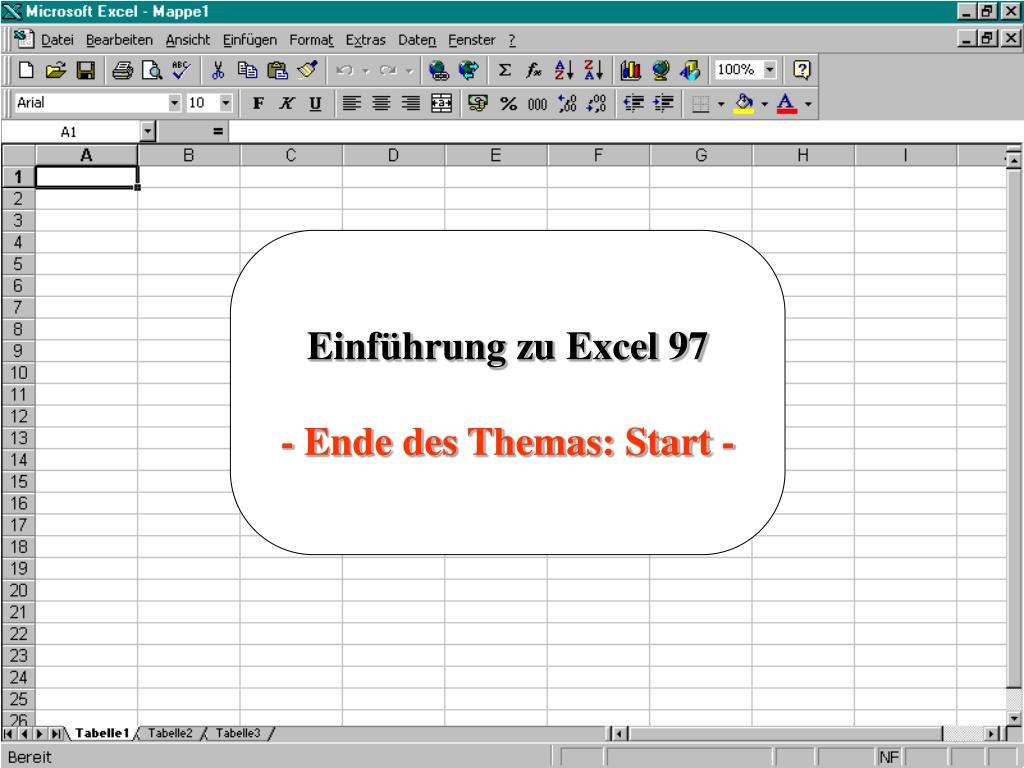
Task: Select row 10 header
Action: [18, 373]
